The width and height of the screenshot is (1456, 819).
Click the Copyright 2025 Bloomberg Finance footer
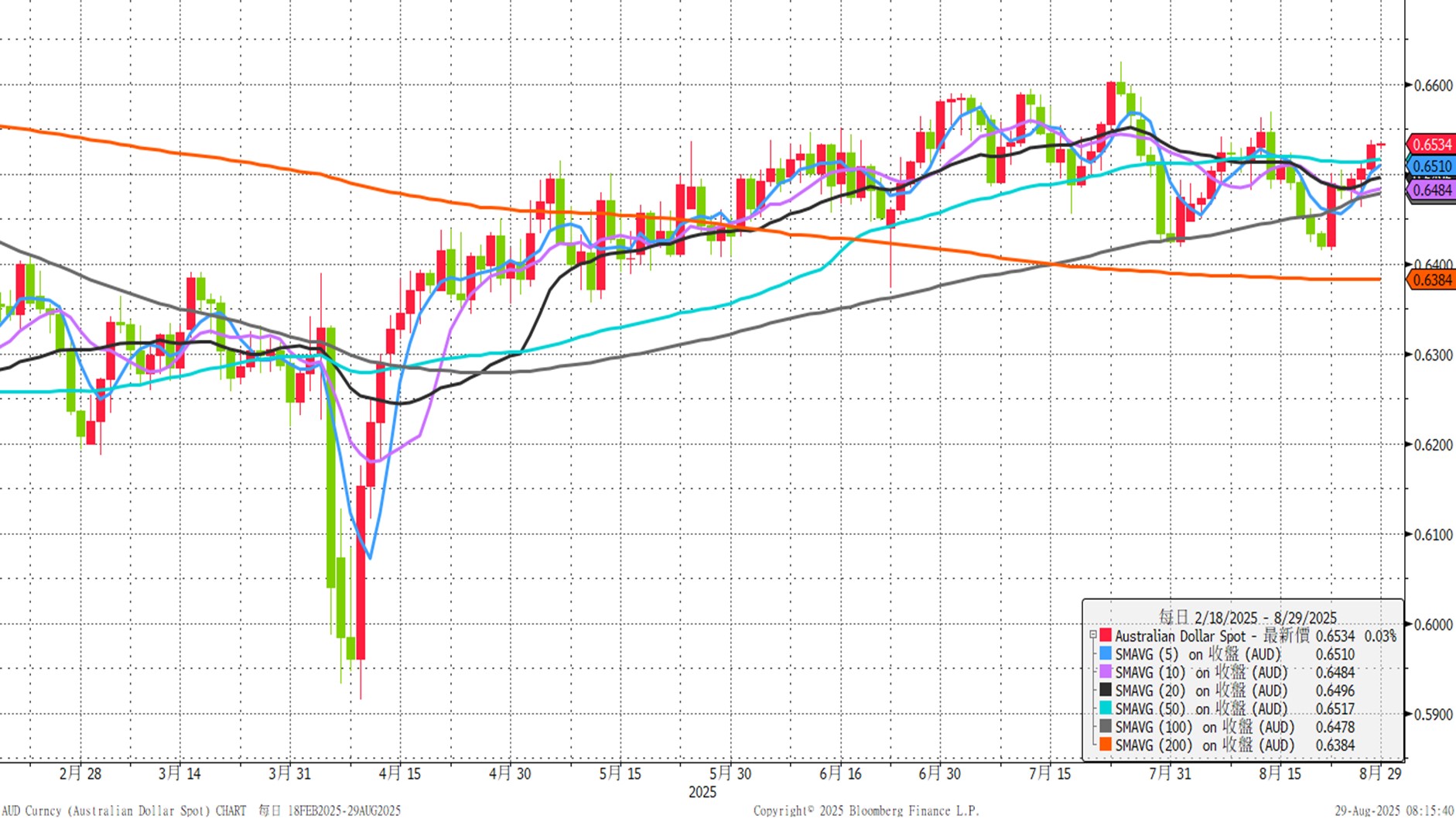(866, 810)
